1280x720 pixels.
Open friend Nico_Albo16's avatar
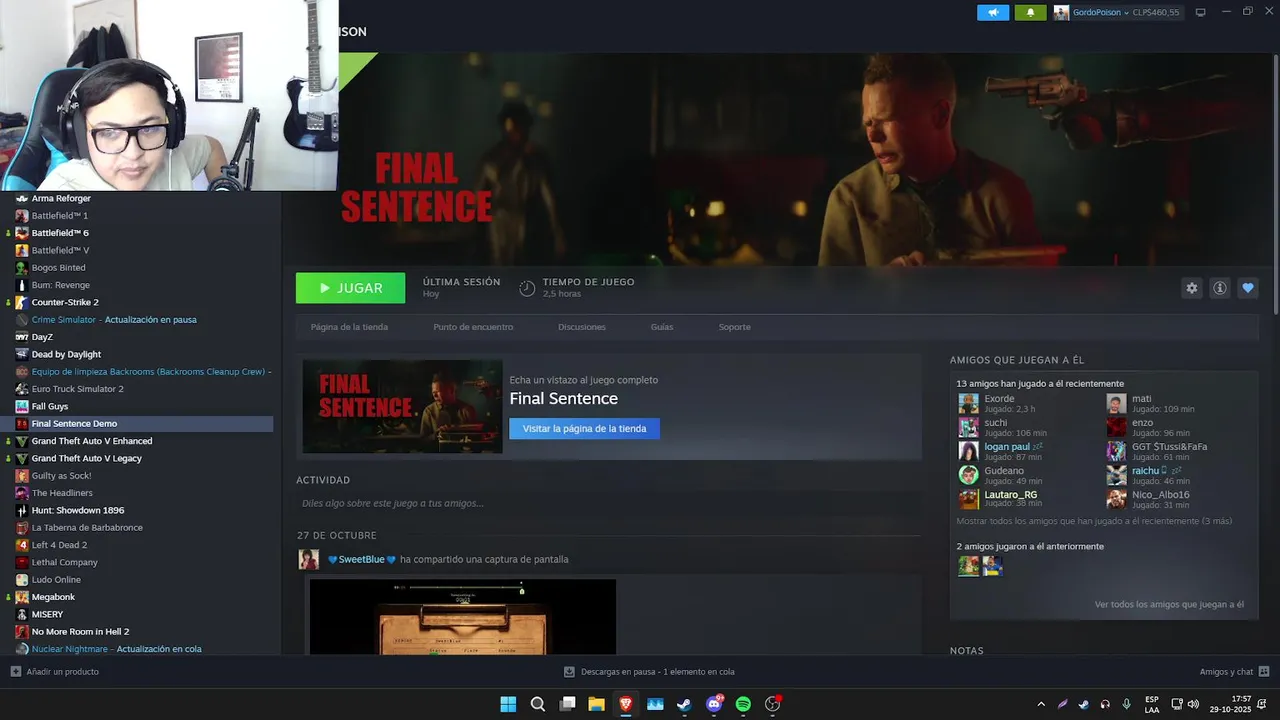coord(1116,499)
